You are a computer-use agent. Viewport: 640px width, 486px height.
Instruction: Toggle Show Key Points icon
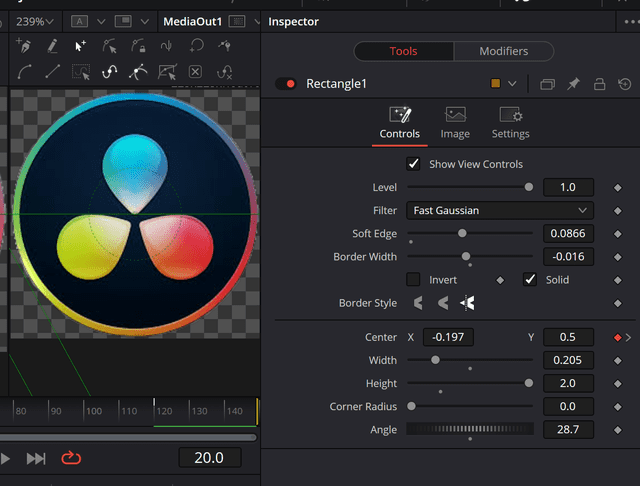pos(109,72)
